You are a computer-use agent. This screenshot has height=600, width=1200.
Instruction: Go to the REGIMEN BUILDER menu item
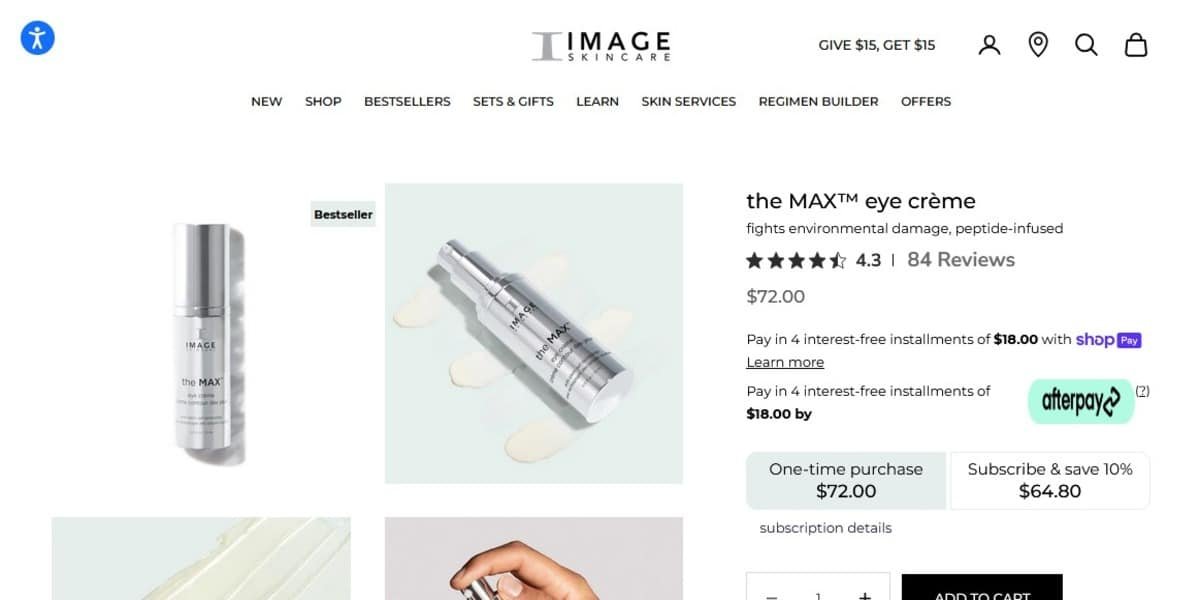818,101
